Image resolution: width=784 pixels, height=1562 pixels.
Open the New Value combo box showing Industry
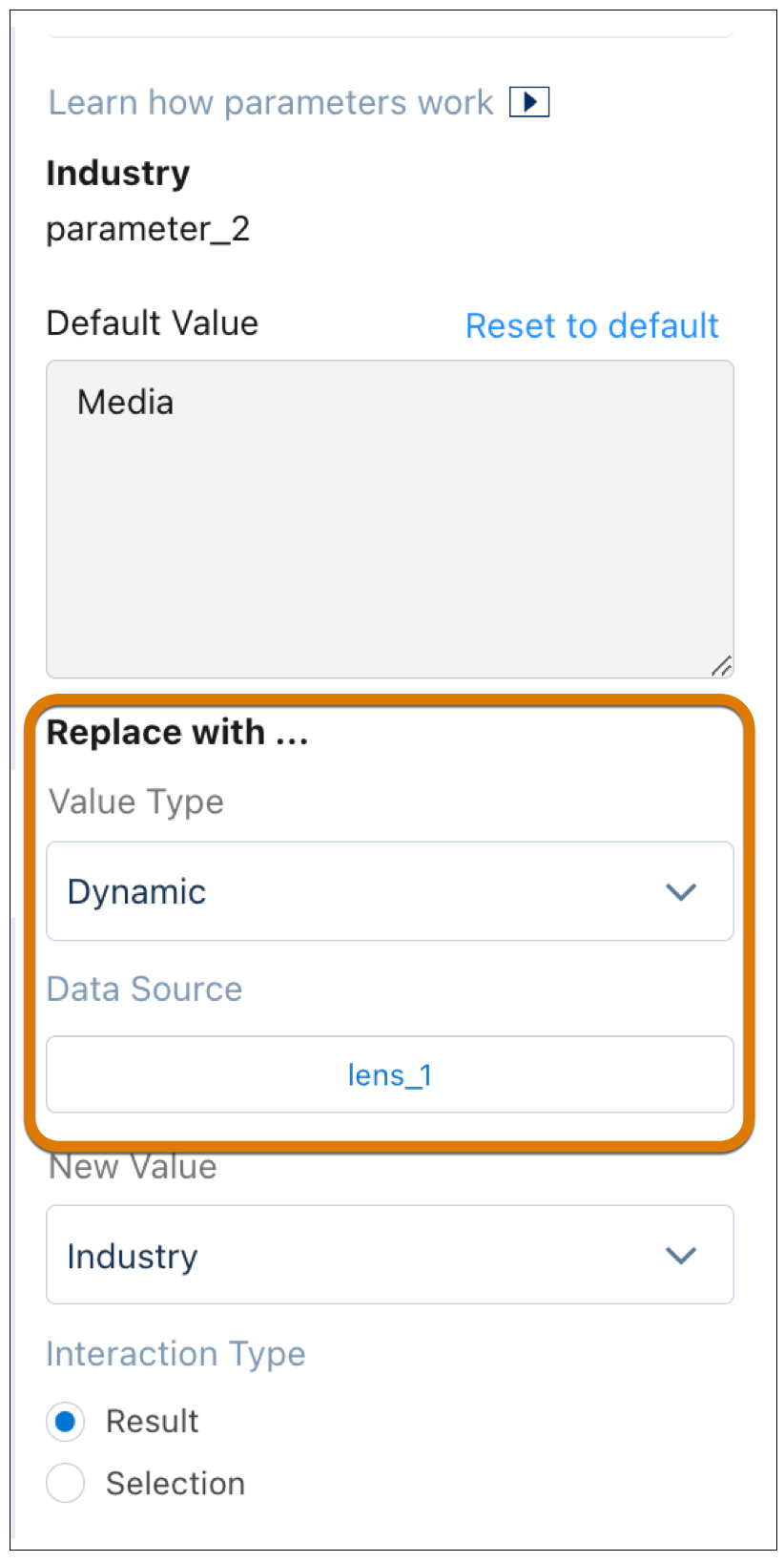[390, 1255]
